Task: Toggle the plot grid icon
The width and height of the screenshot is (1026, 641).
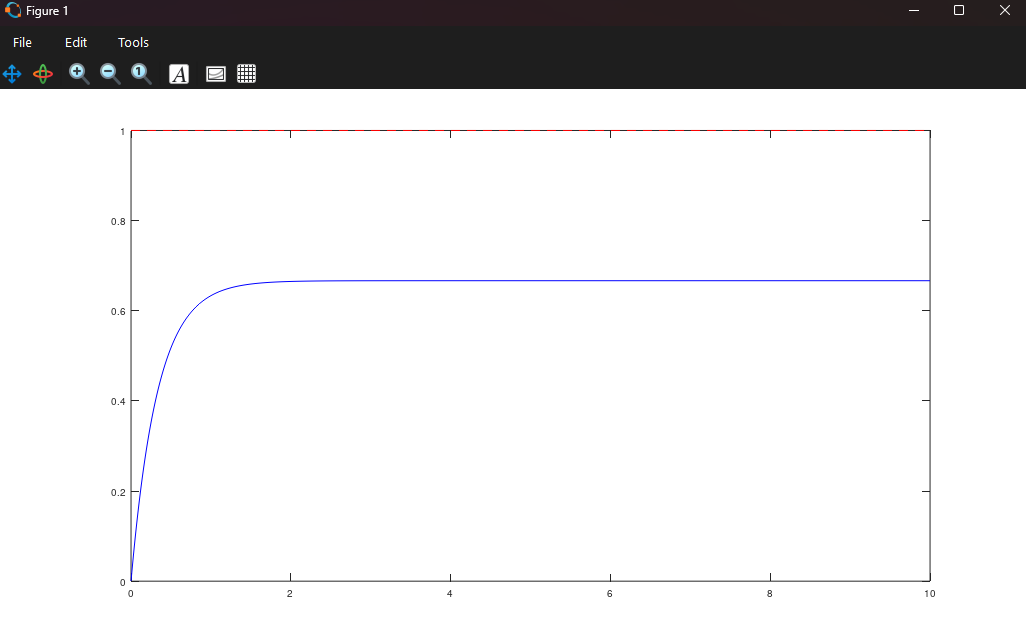Action: [x=247, y=74]
